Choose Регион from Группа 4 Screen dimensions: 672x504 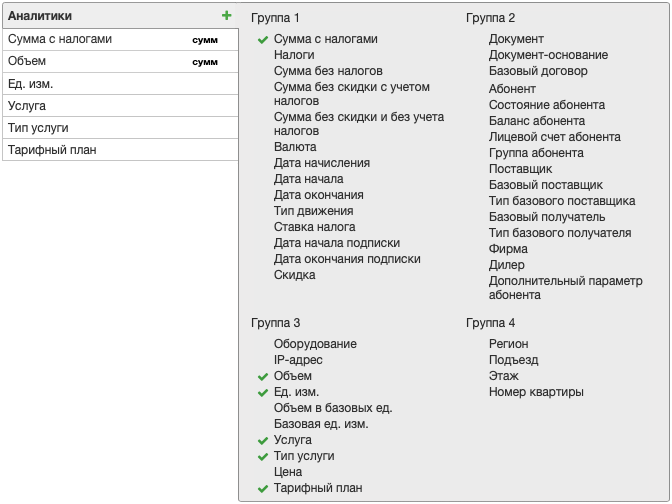[x=508, y=344]
